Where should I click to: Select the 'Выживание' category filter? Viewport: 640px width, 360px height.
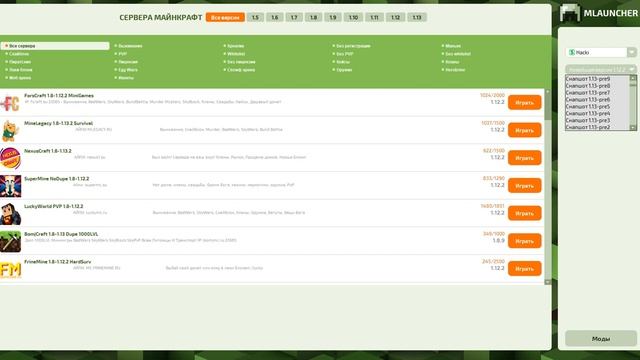pyautogui.click(x=130, y=46)
